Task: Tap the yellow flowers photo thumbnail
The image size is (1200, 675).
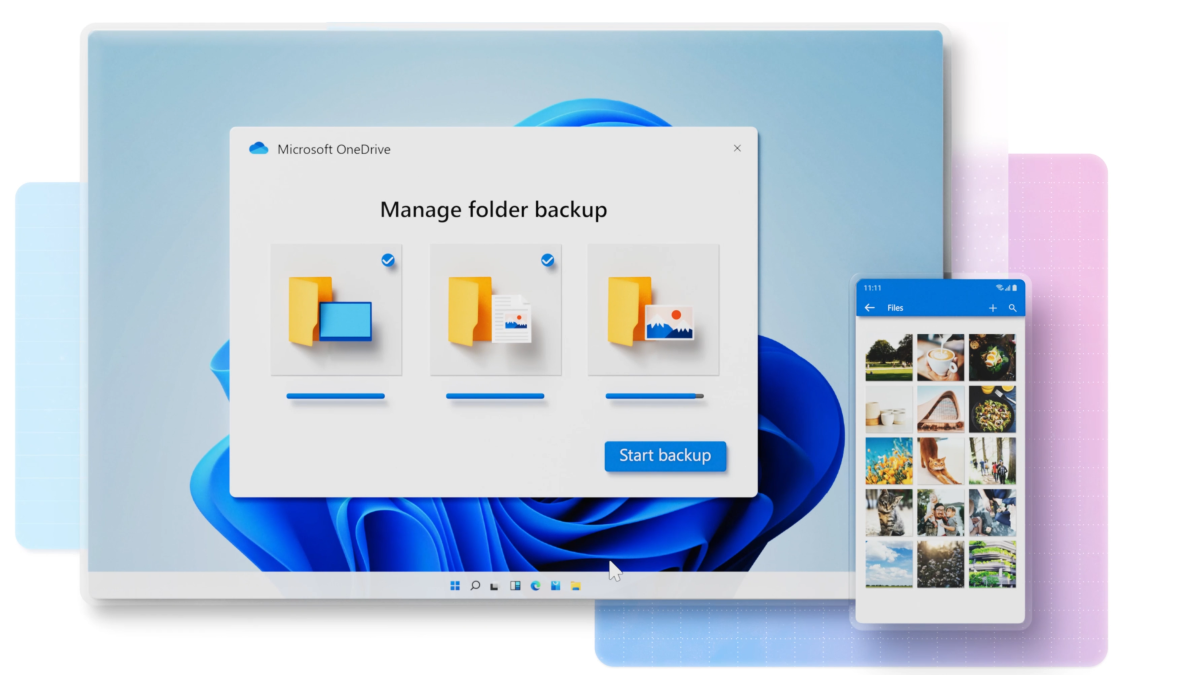Action: 888,462
